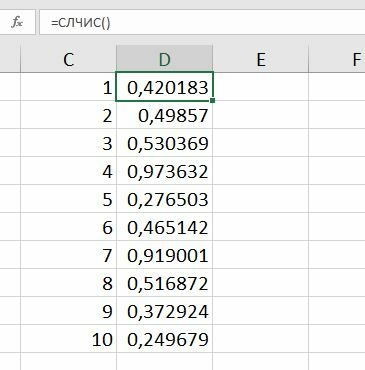Viewport: 365px width, 370px height.
Task: Select empty column E cell beside 0,973632
Action: (261, 170)
